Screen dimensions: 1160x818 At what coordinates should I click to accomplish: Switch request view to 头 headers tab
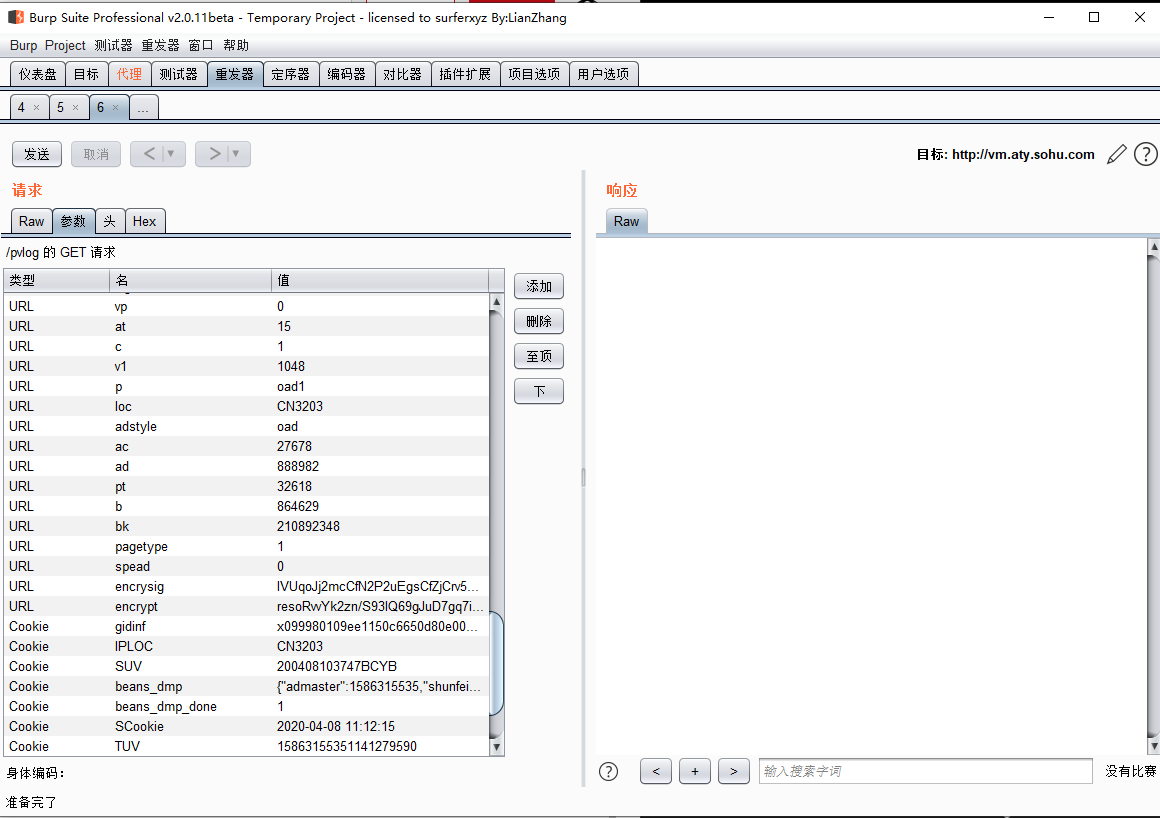click(109, 221)
